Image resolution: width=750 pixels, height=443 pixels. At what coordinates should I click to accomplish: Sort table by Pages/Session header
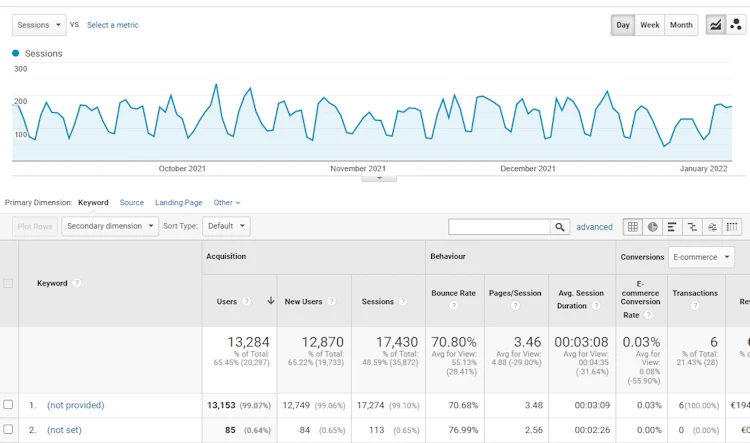515,293
